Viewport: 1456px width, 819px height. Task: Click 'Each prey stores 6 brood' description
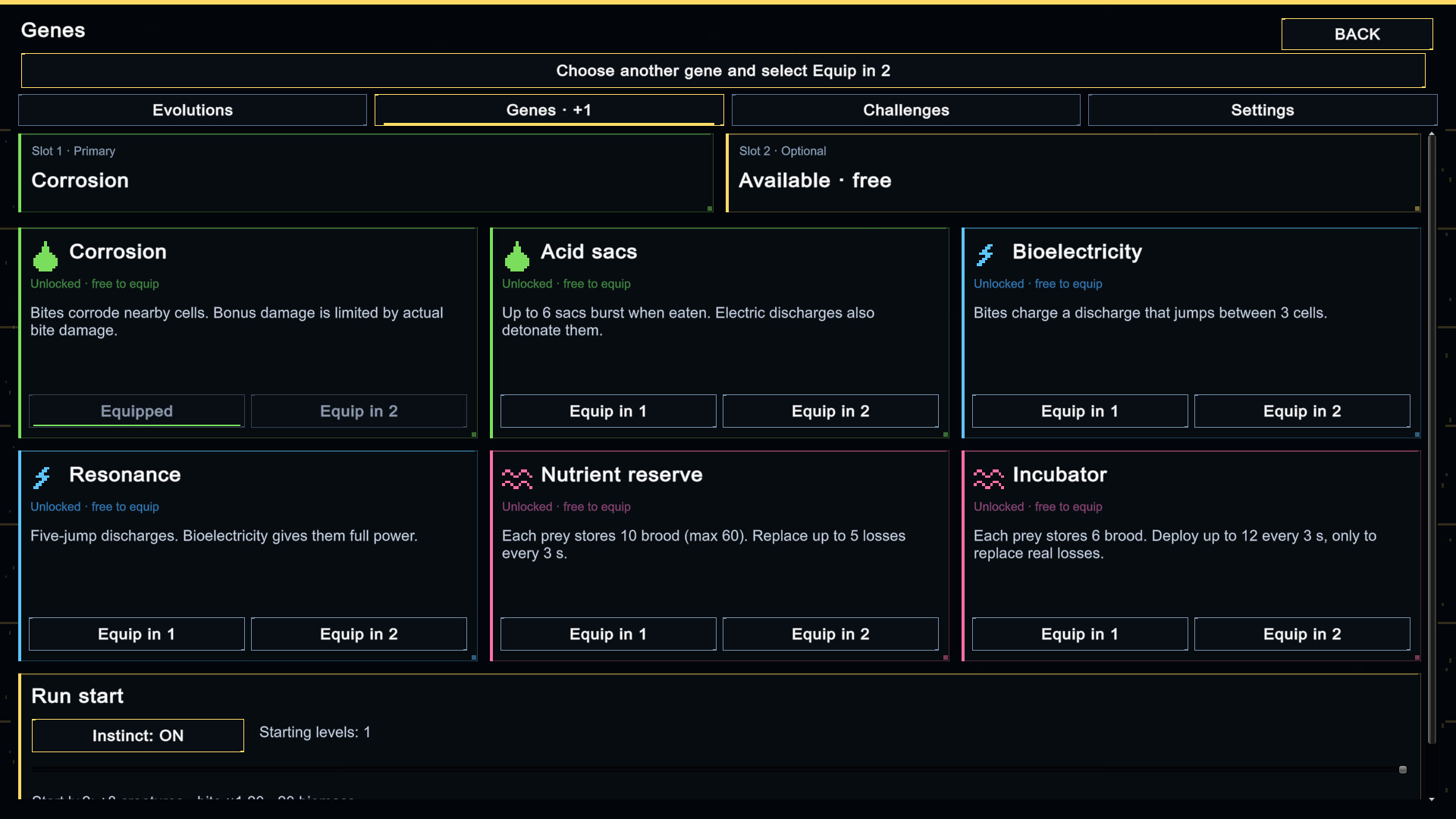[1175, 544]
